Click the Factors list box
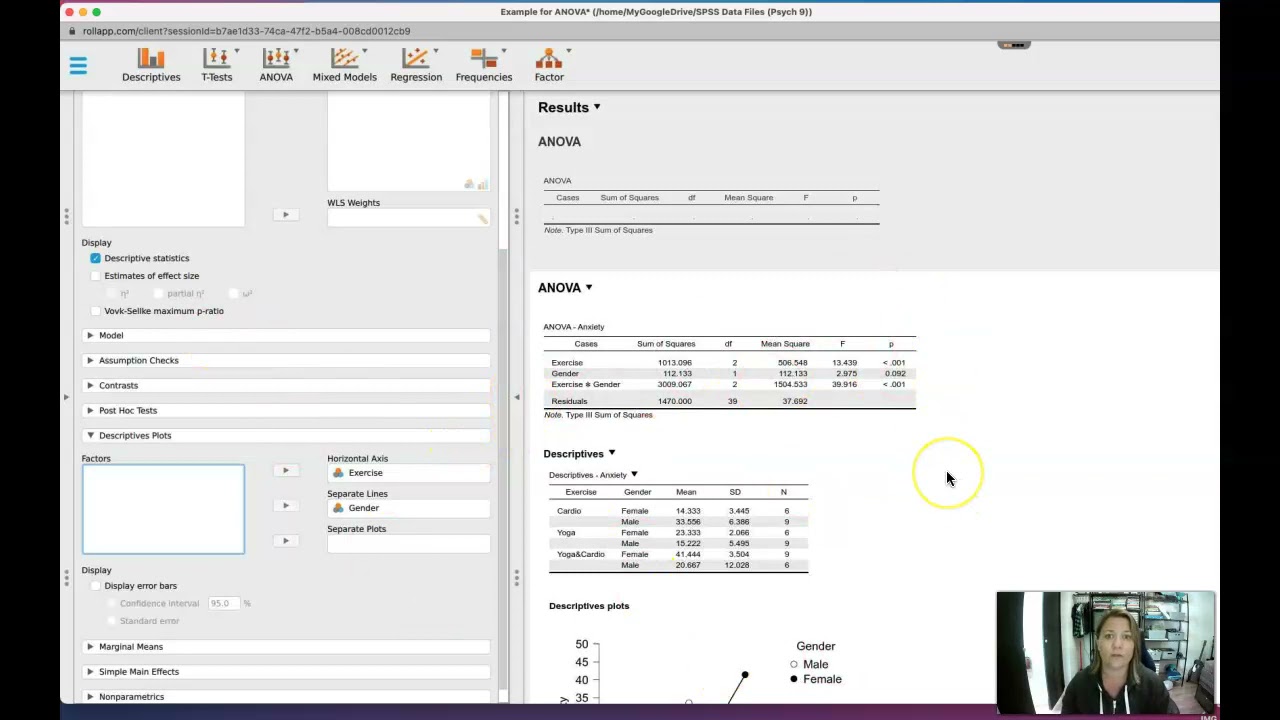This screenshot has width=1280, height=720. [163, 509]
